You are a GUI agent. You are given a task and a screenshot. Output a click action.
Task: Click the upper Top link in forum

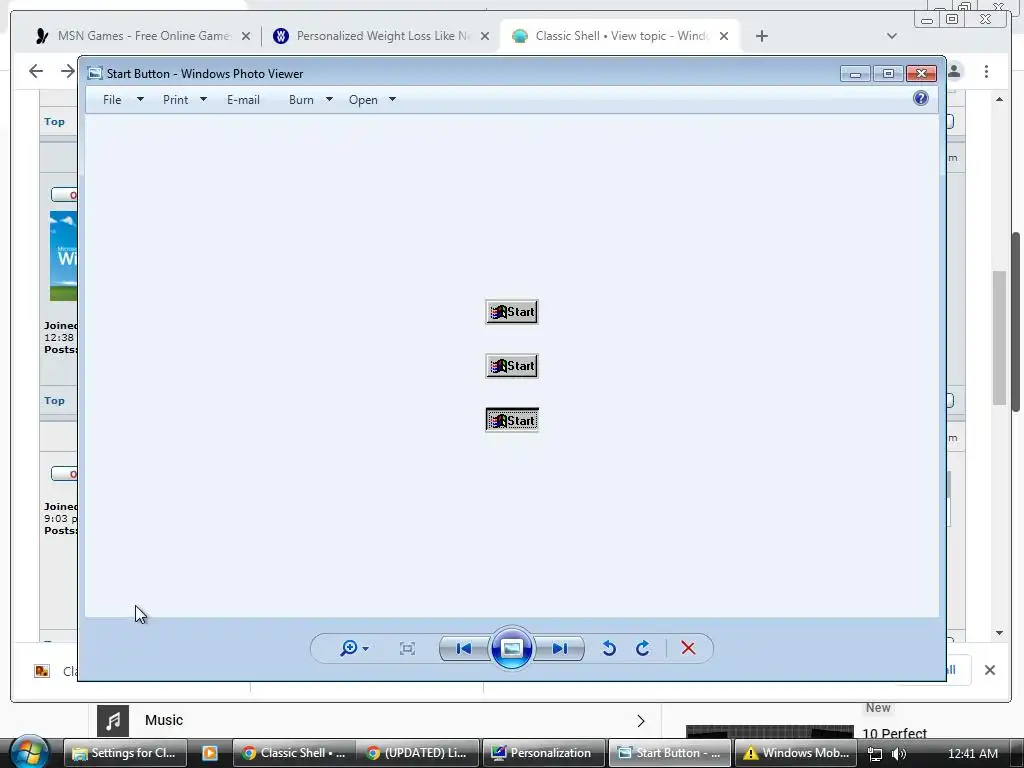tap(54, 121)
